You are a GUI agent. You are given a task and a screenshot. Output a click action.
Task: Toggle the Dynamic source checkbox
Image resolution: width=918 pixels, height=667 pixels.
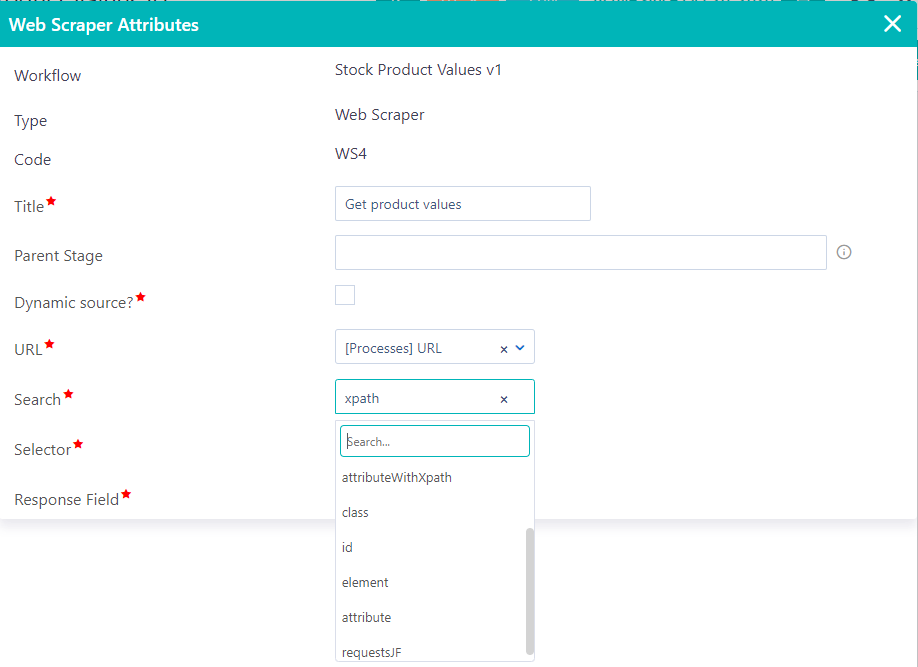344,294
